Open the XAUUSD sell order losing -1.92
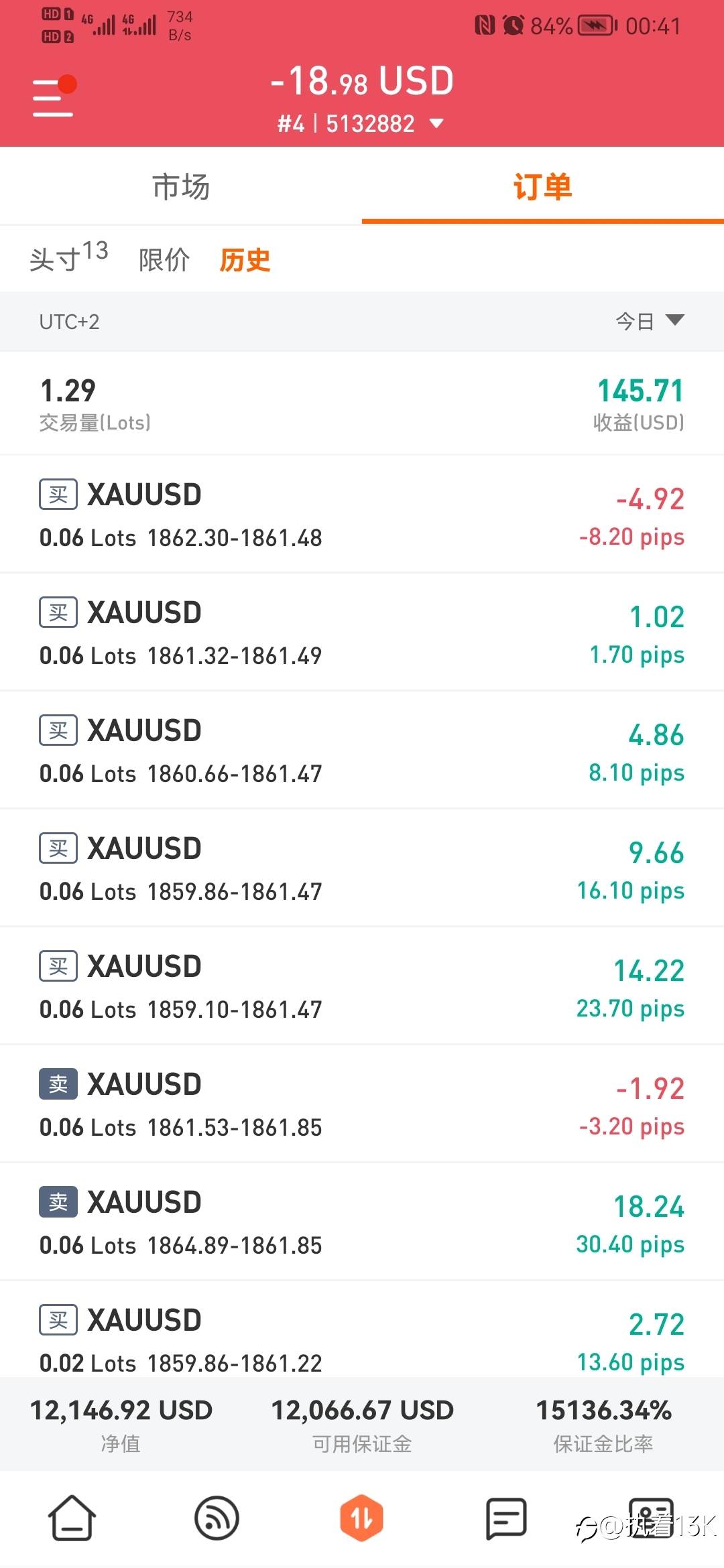Screen dimensions: 724x1568 [x=362, y=1104]
